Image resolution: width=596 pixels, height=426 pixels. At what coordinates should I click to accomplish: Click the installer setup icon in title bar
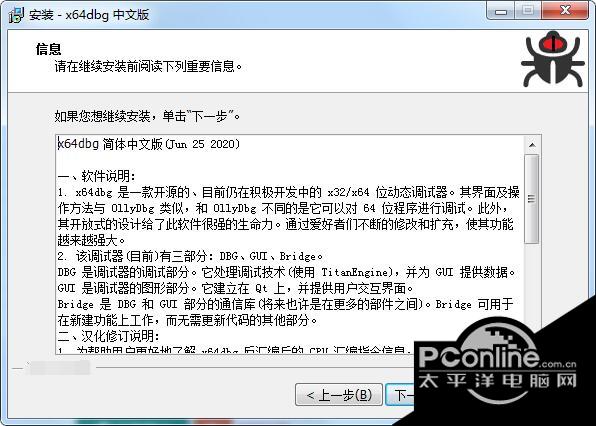[x=17, y=14]
